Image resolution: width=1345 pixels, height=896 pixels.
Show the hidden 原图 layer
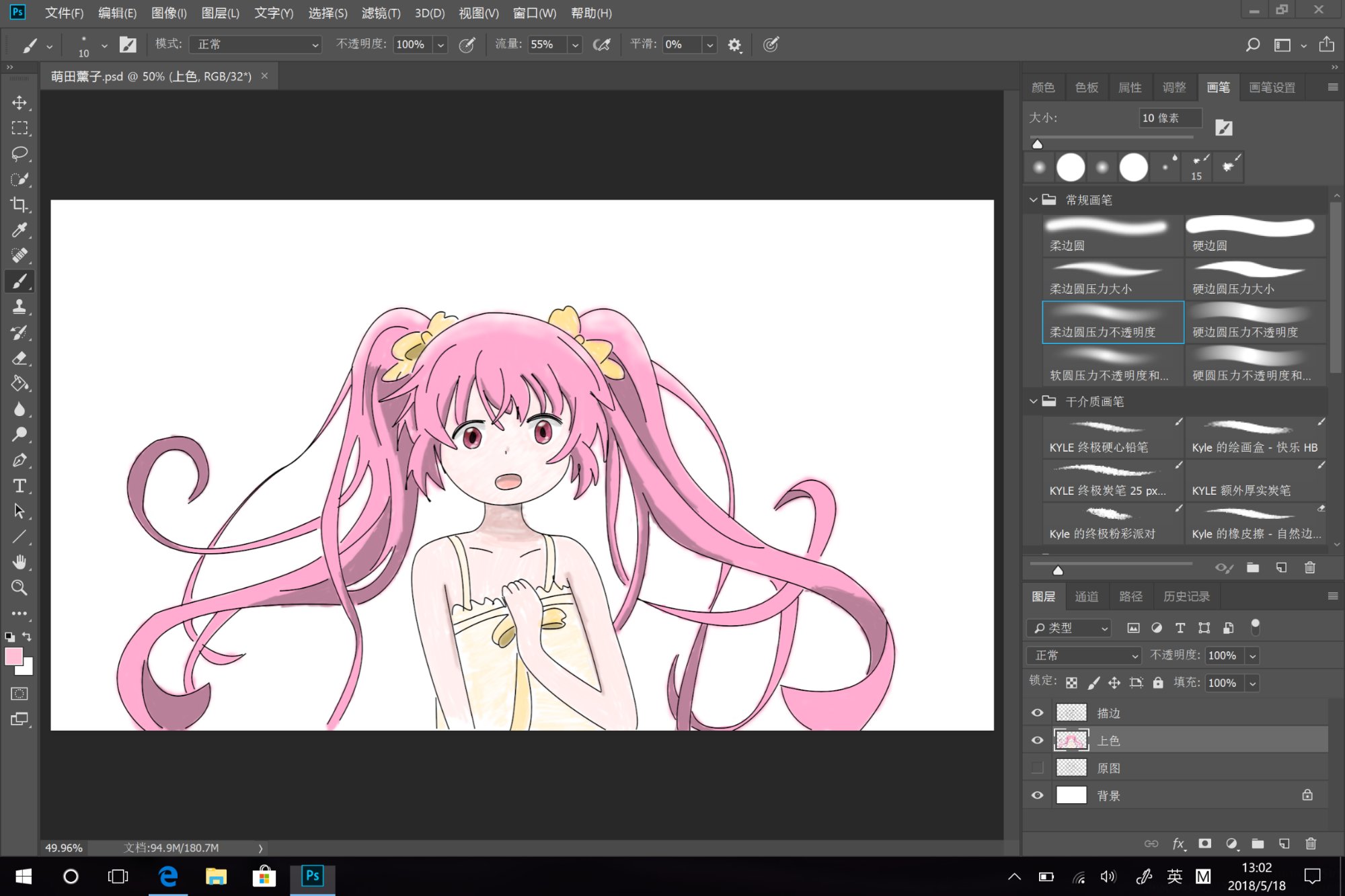pyautogui.click(x=1037, y=768)
